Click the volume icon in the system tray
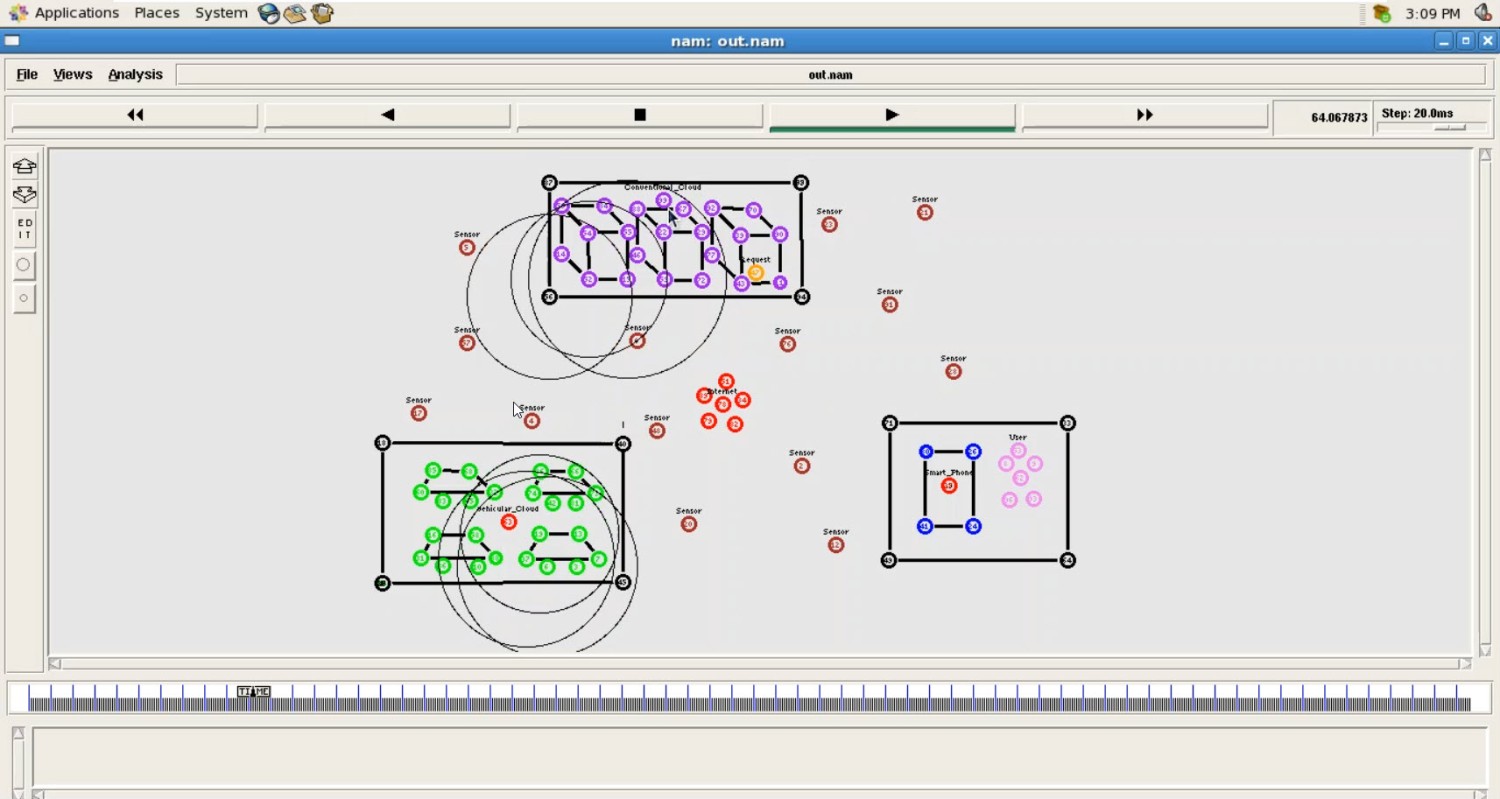This screenshot has width=1500, height=799. click(1484, 13)
